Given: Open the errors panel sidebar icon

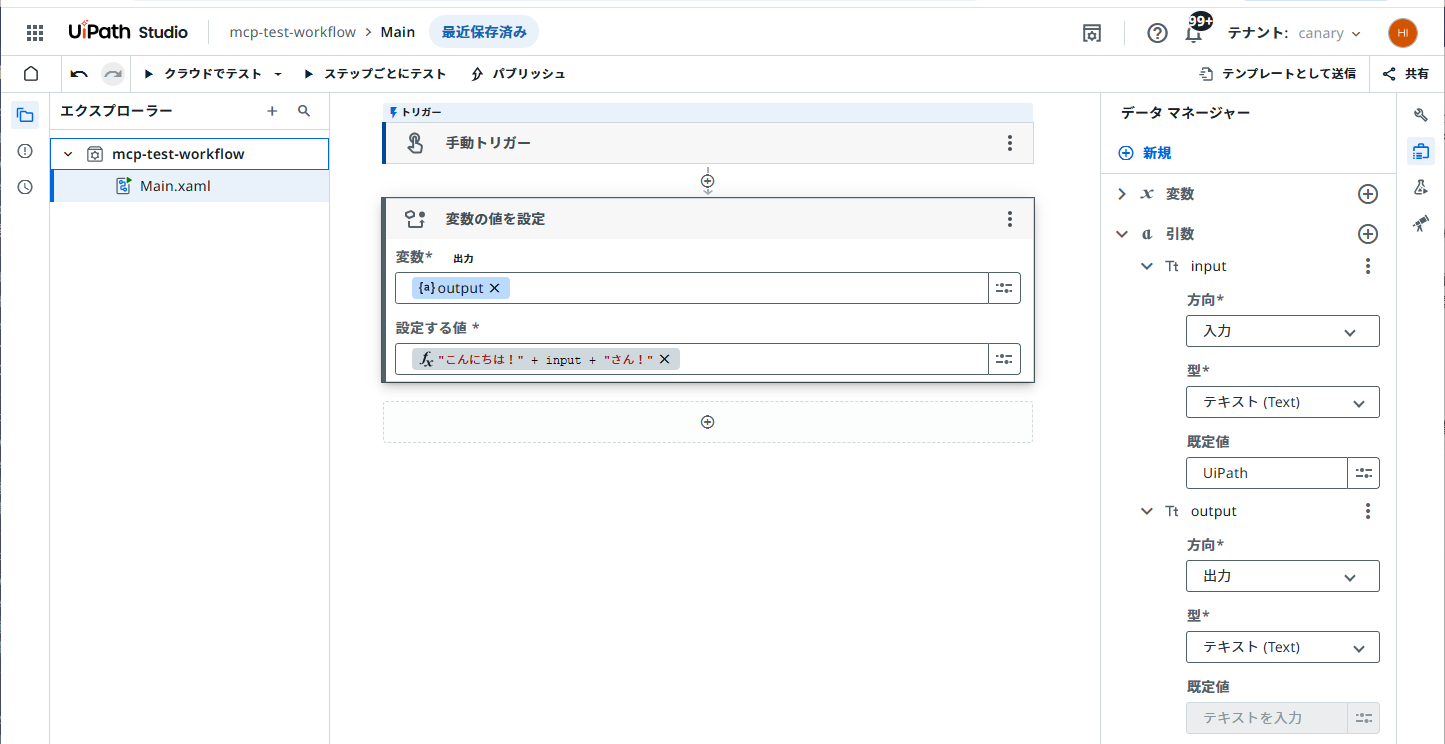Looking at the screenshot, I should point(25,151).
